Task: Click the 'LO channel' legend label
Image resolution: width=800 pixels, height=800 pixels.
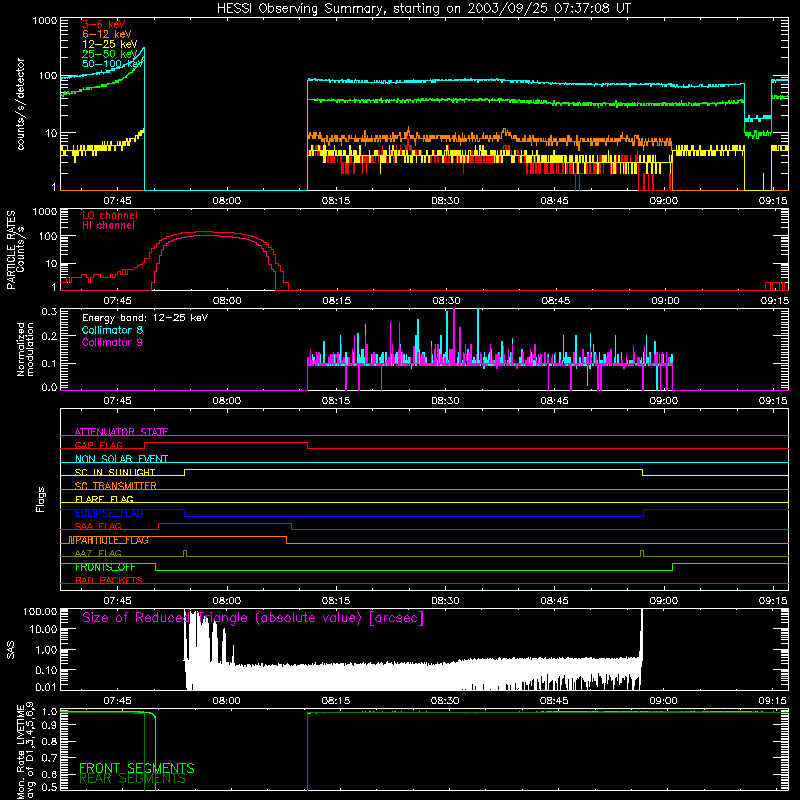Action: pos(110,215)
